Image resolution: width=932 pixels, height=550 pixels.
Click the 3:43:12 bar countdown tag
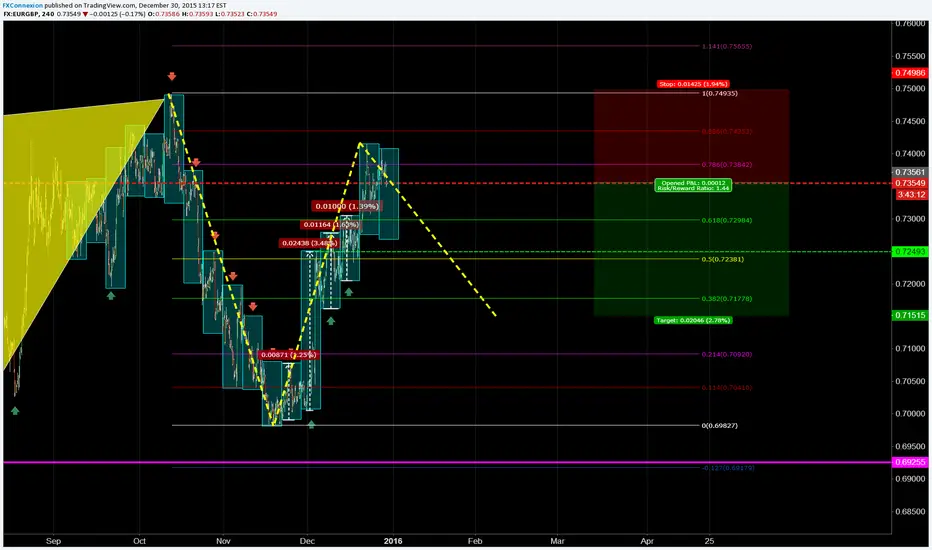click(x=911, y=194)
